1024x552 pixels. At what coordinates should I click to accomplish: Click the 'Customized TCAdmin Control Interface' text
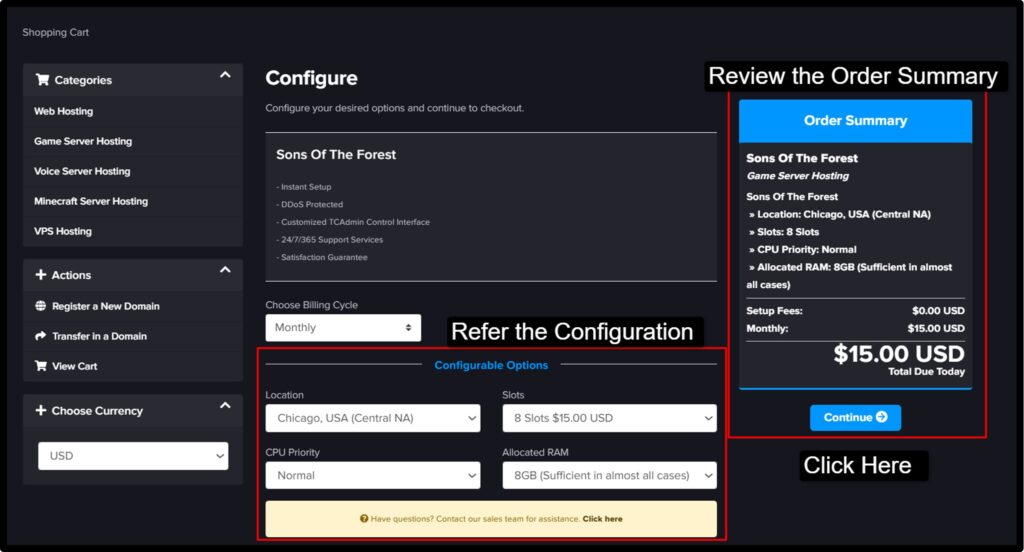(355, 222)
